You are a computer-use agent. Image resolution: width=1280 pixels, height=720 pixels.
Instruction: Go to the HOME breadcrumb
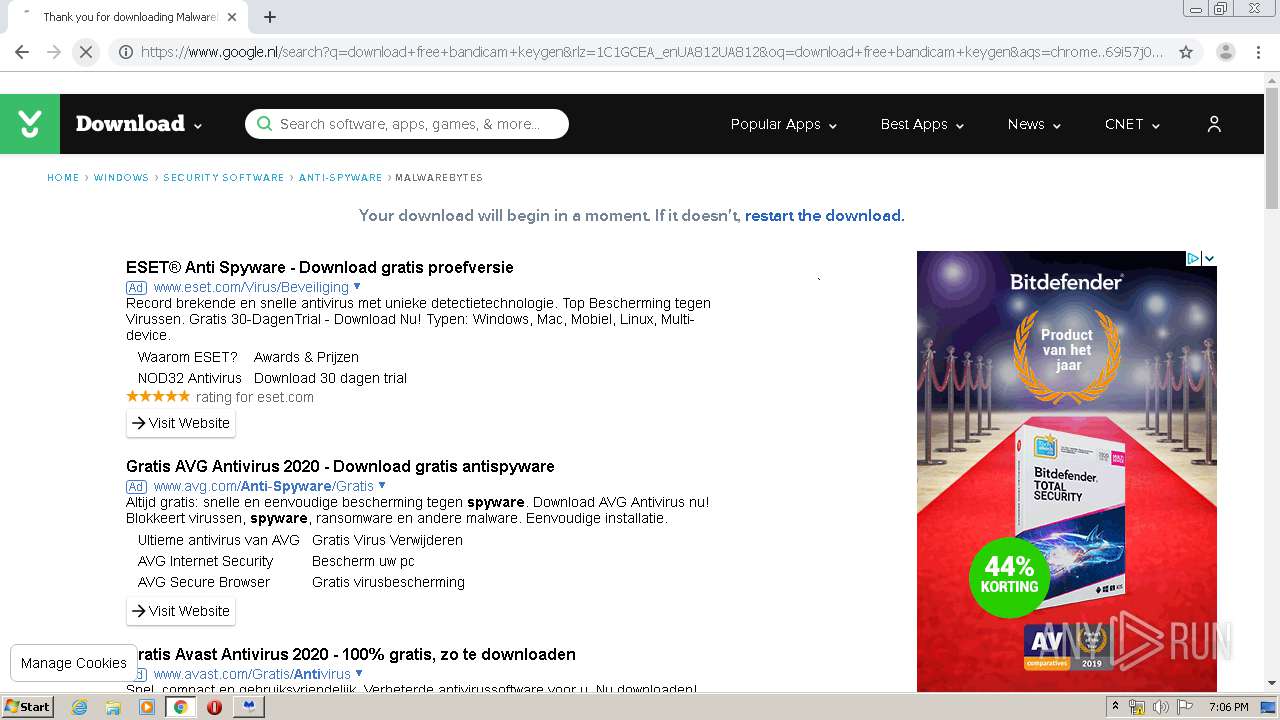tap(63, 177)
